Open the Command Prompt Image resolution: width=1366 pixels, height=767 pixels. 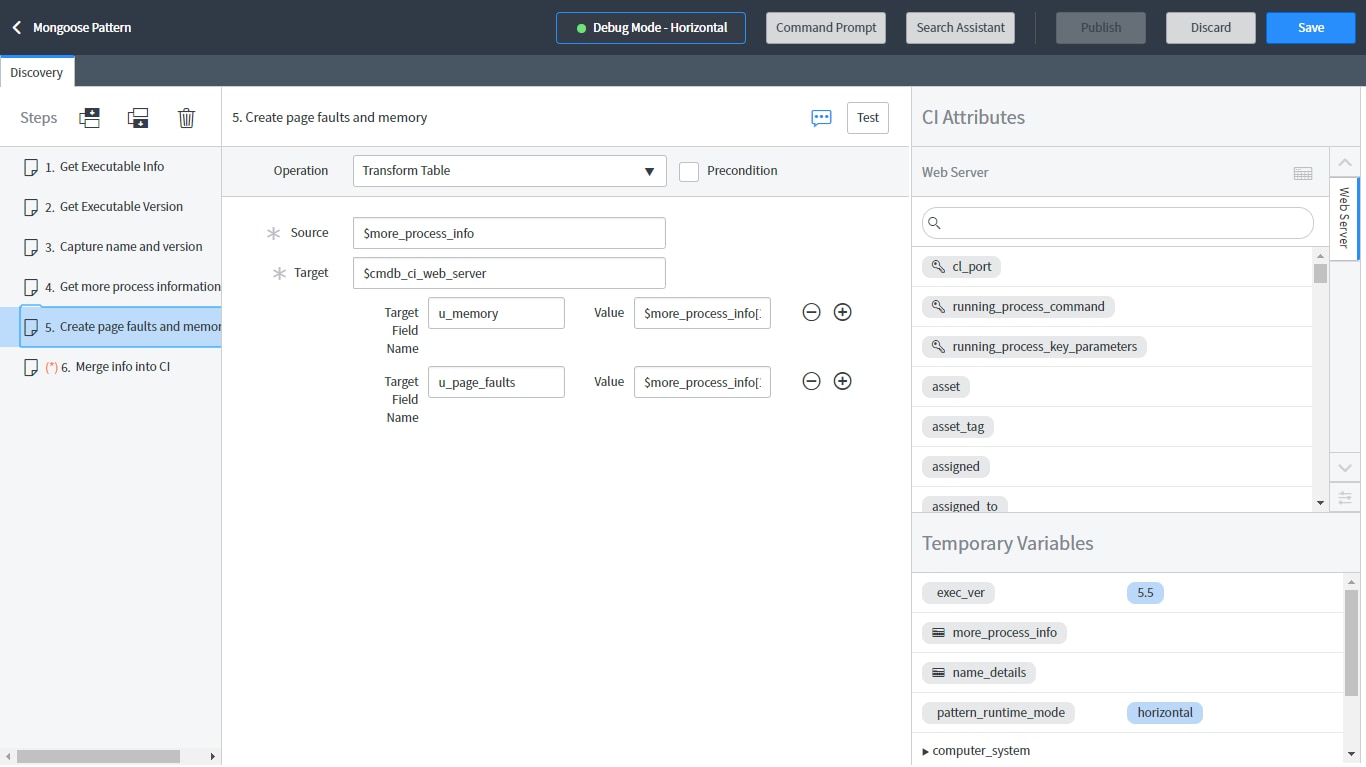tap(826, 28)
